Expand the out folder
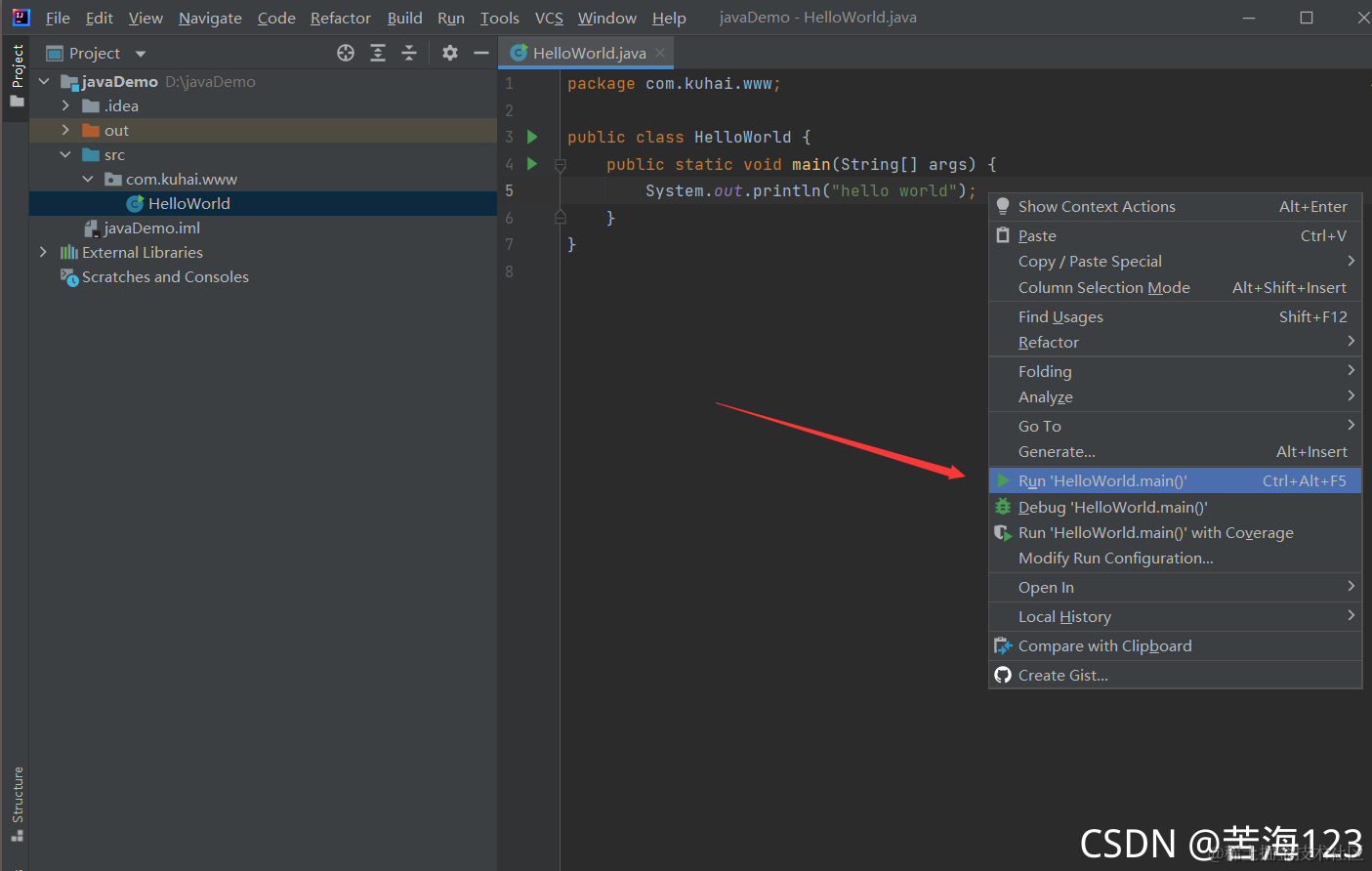Screen dimensions: 1372x871 (x=65, y=130)
